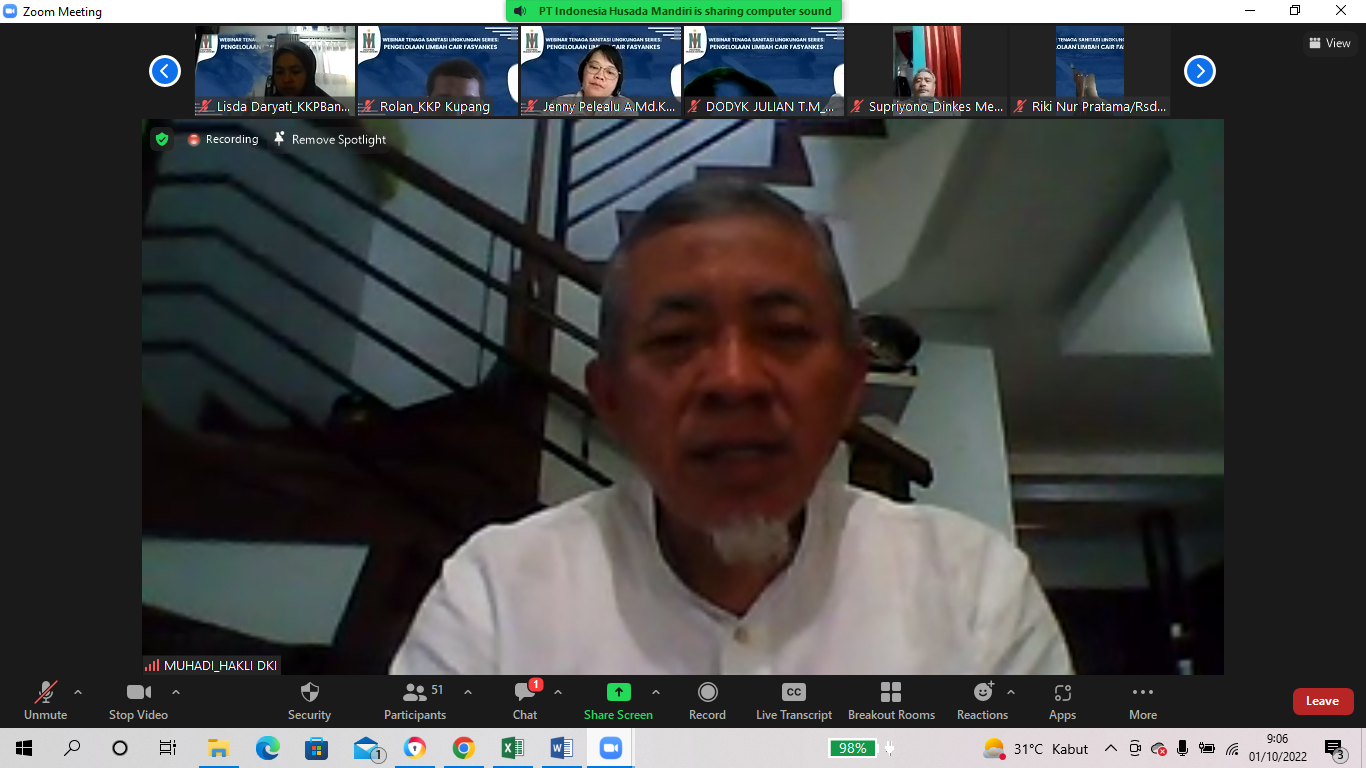Open Word from the taskbar

point(561,748)
